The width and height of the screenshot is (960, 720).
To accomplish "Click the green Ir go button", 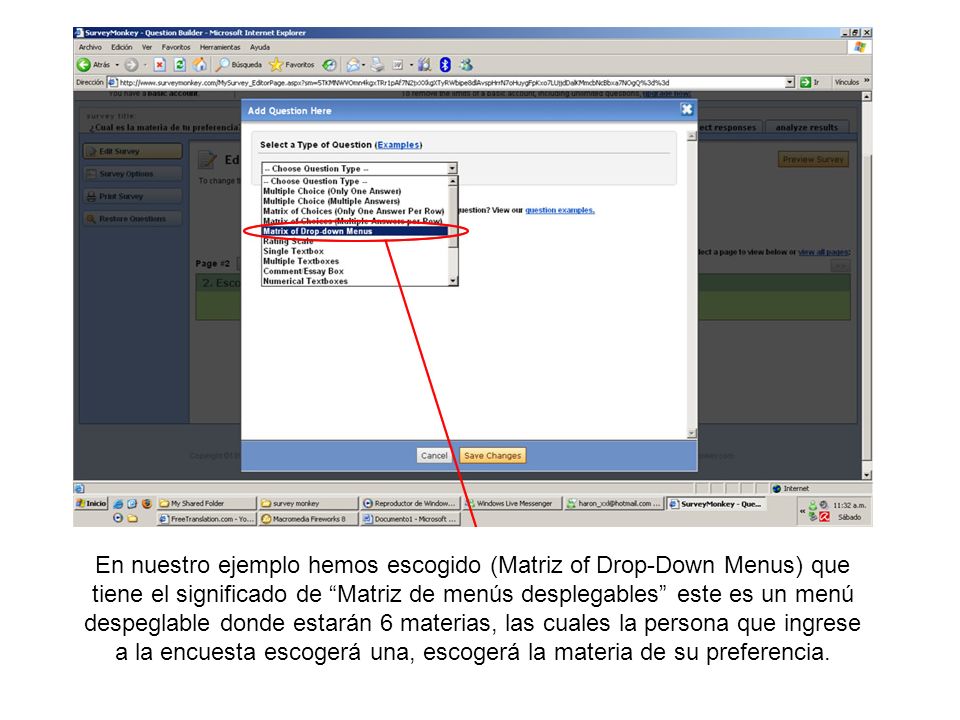I will click(x=810, y=82).
